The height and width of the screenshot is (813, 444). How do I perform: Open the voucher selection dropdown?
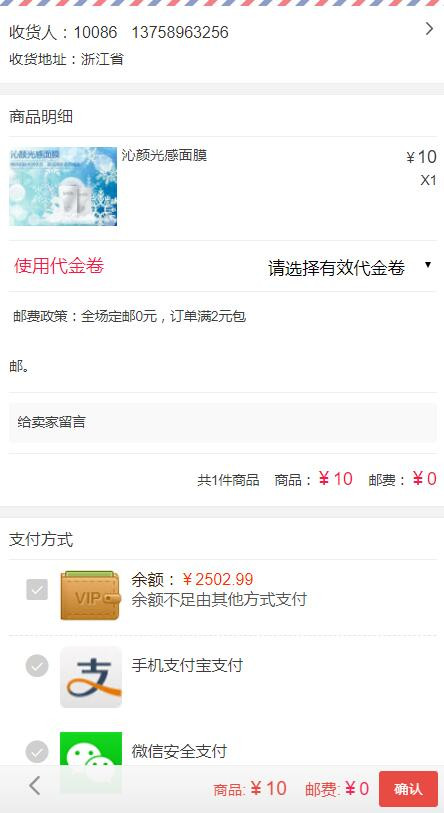coord(350,267)
